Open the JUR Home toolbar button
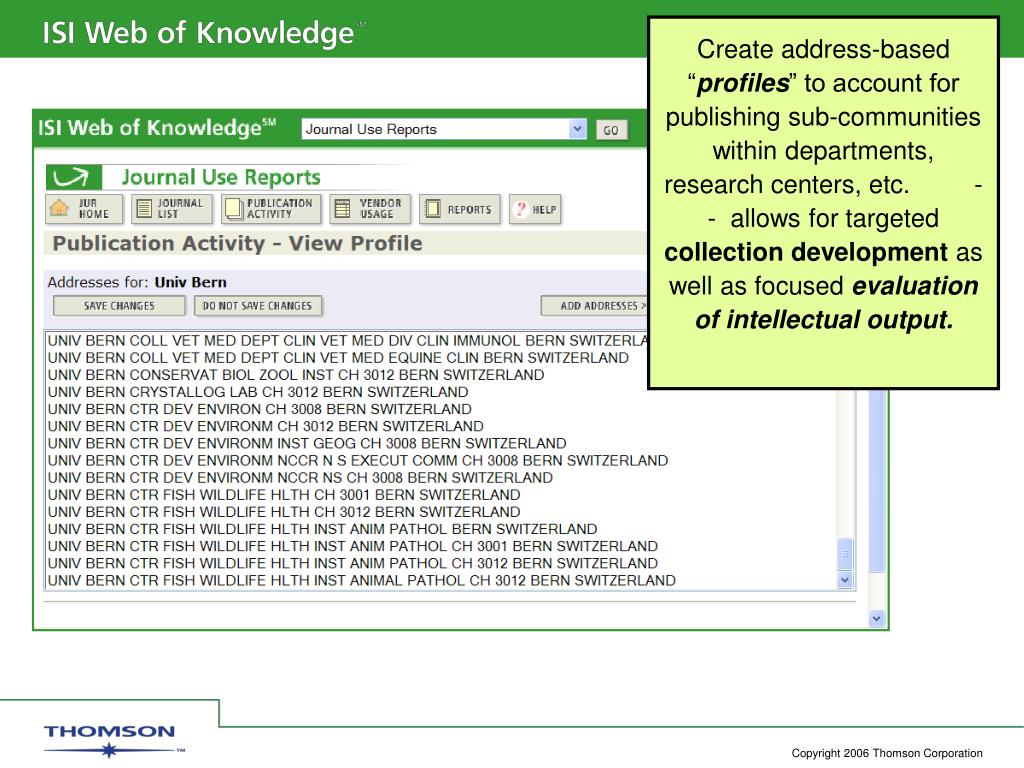This screenshot has height=768, width=1024. (x=84, y=209)
